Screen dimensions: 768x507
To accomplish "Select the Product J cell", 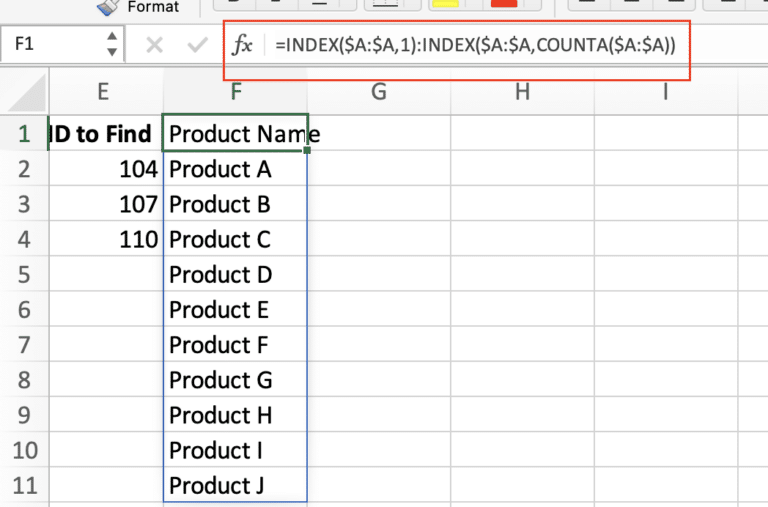I will 235,486.
